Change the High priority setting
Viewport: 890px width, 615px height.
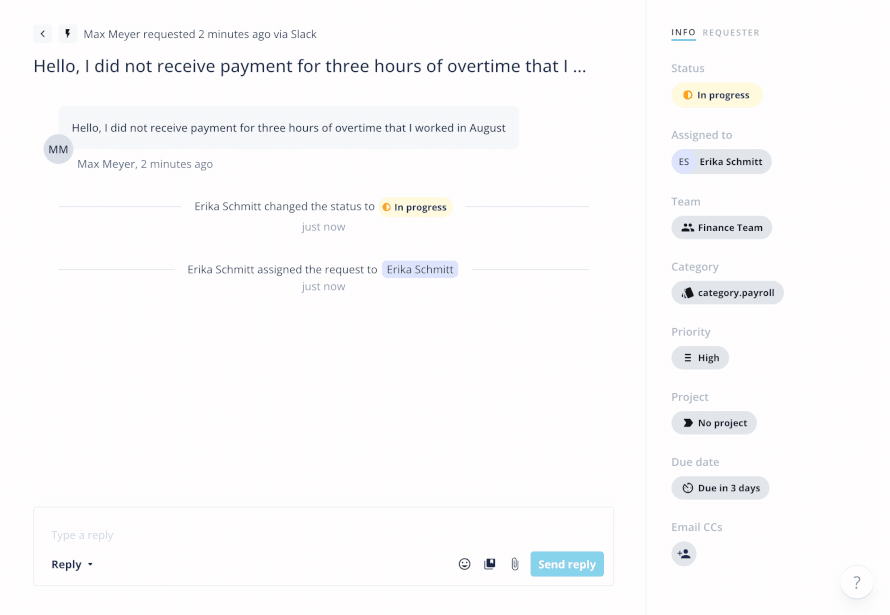coord(700,358)
